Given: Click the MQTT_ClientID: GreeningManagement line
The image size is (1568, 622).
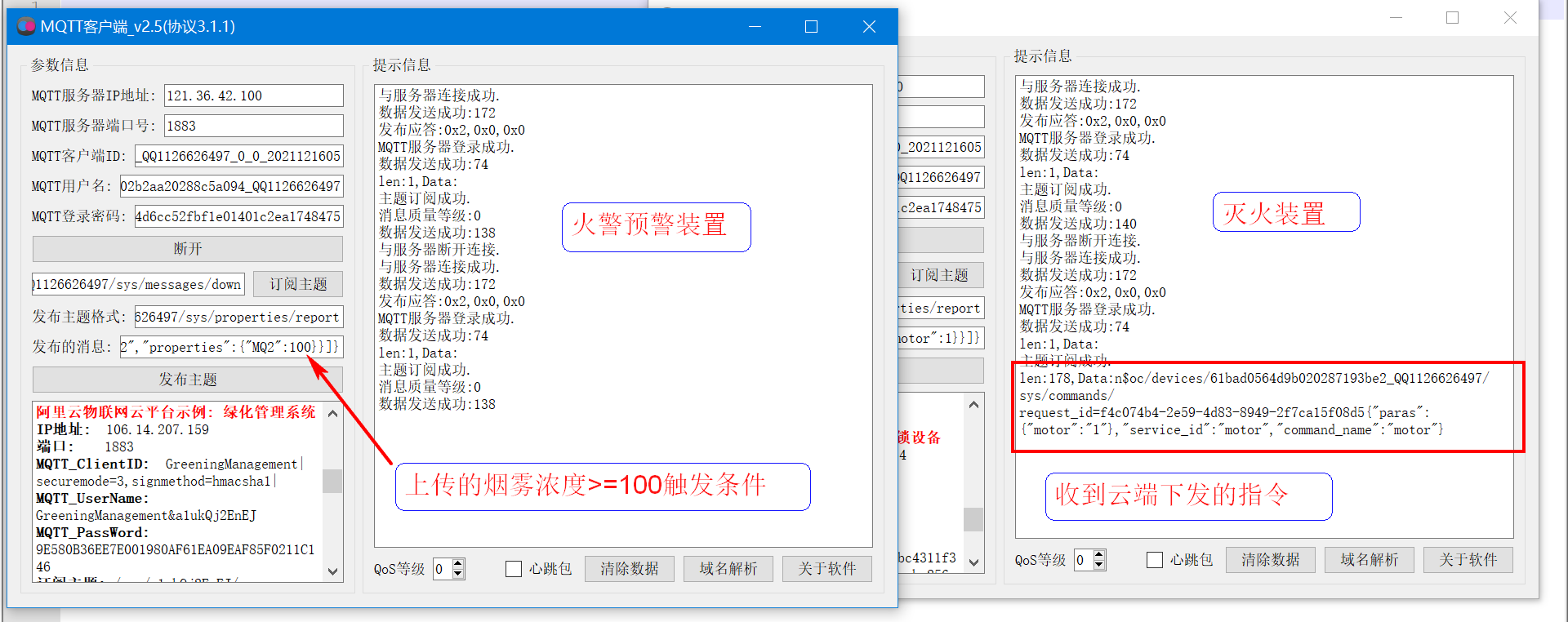Looking at the screenshot, I should tap(169, 464).
